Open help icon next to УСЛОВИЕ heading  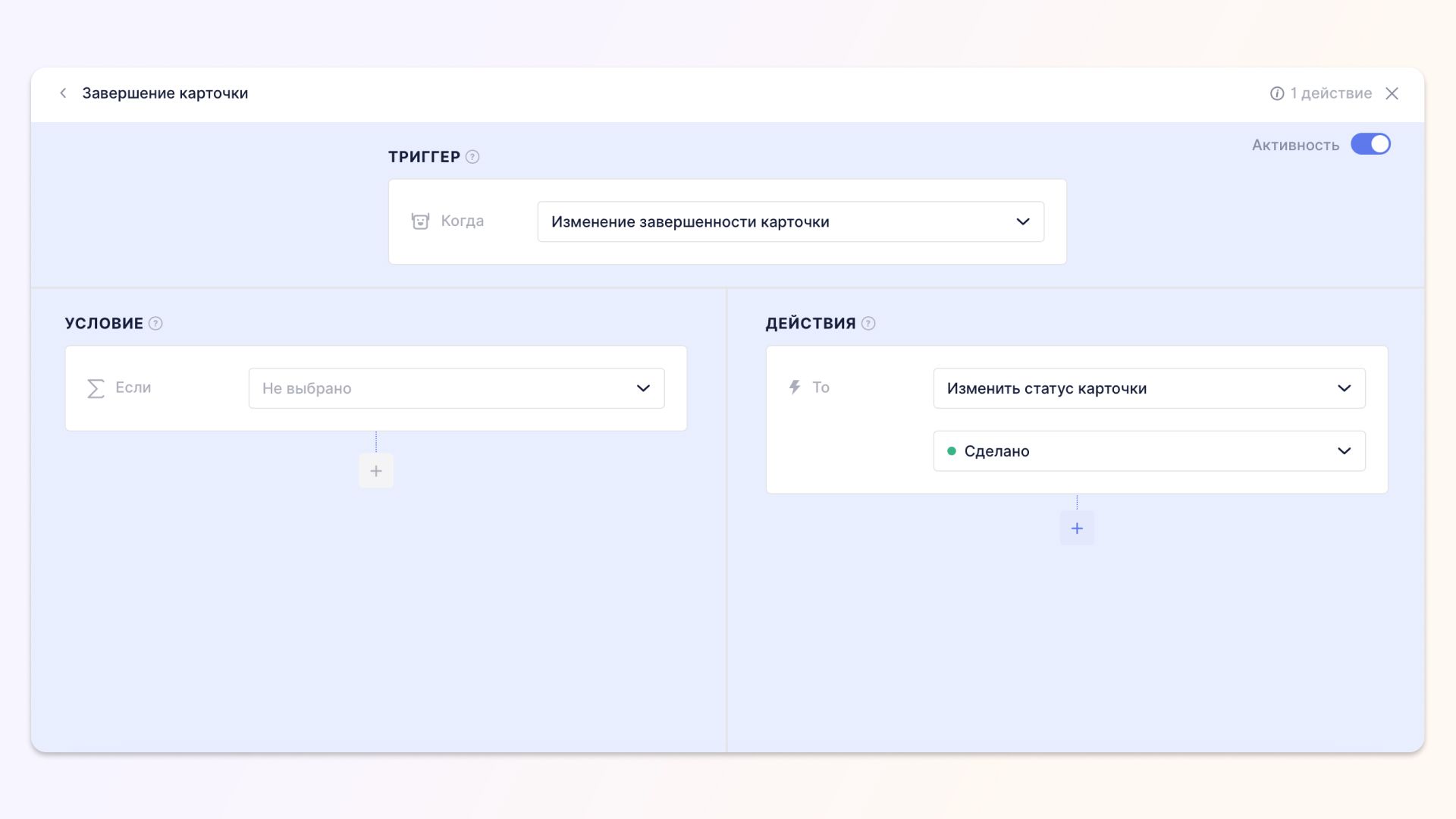[x=155, y=324]
